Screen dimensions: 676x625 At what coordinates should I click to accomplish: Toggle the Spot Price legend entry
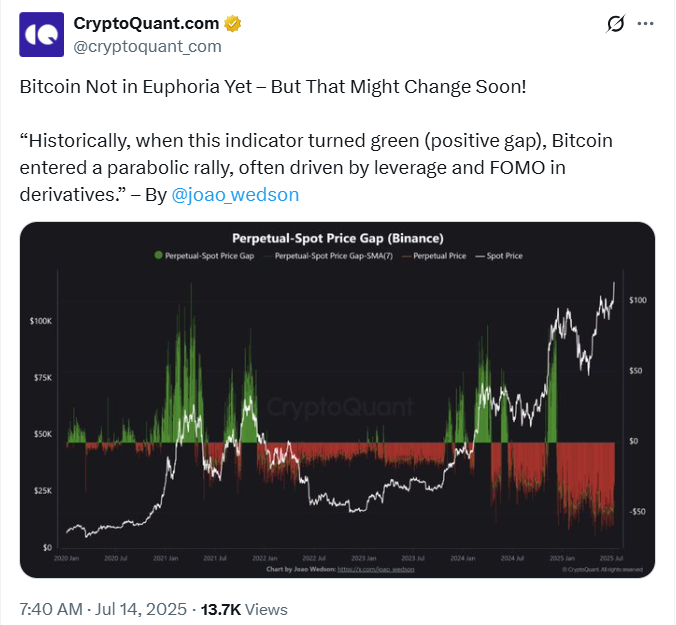click(499, 256)
